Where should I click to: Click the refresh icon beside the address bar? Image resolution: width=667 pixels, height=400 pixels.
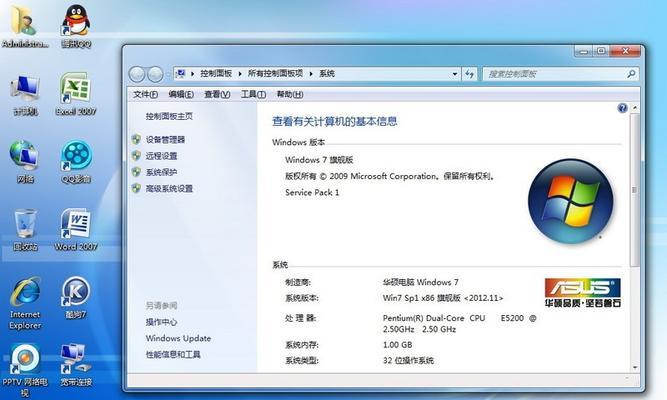[x=470, y=74]
